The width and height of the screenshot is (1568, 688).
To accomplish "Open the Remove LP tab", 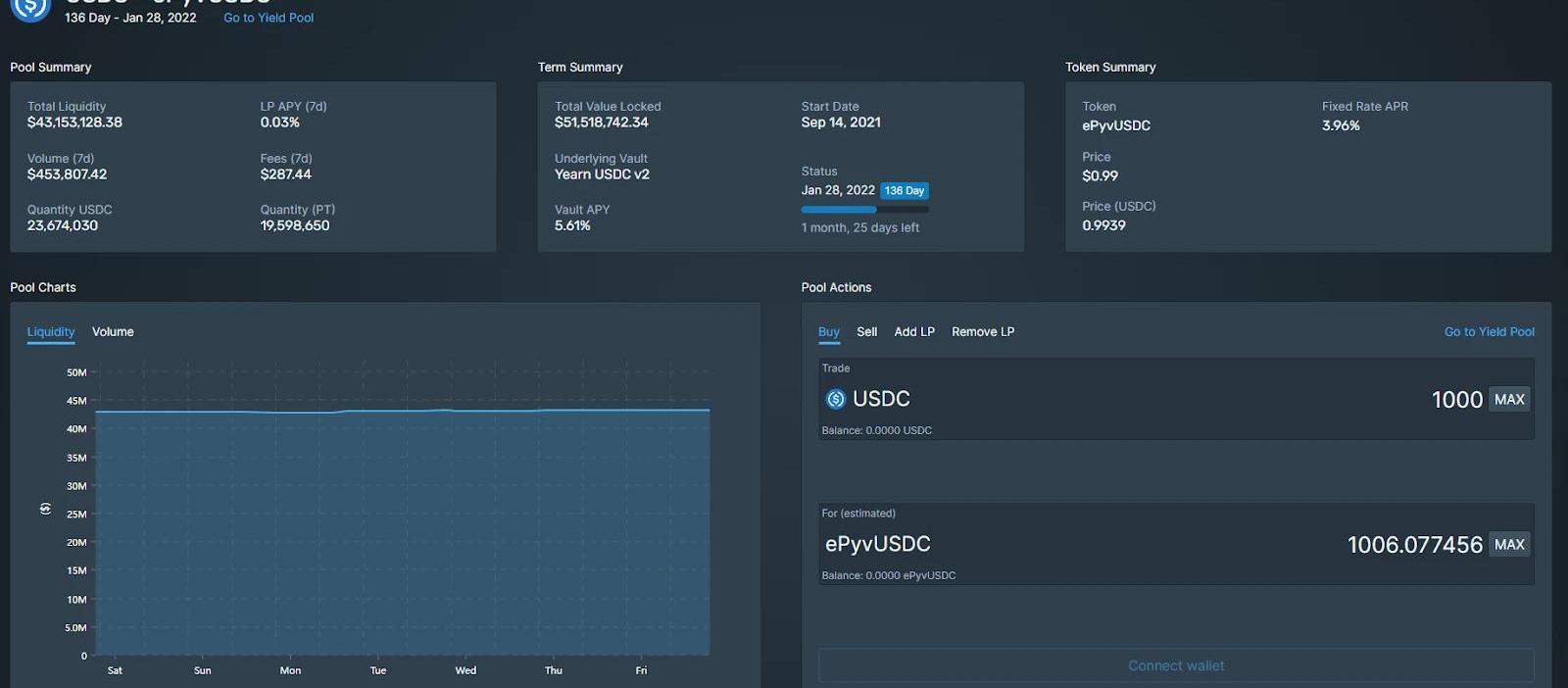I will point(982,332).
